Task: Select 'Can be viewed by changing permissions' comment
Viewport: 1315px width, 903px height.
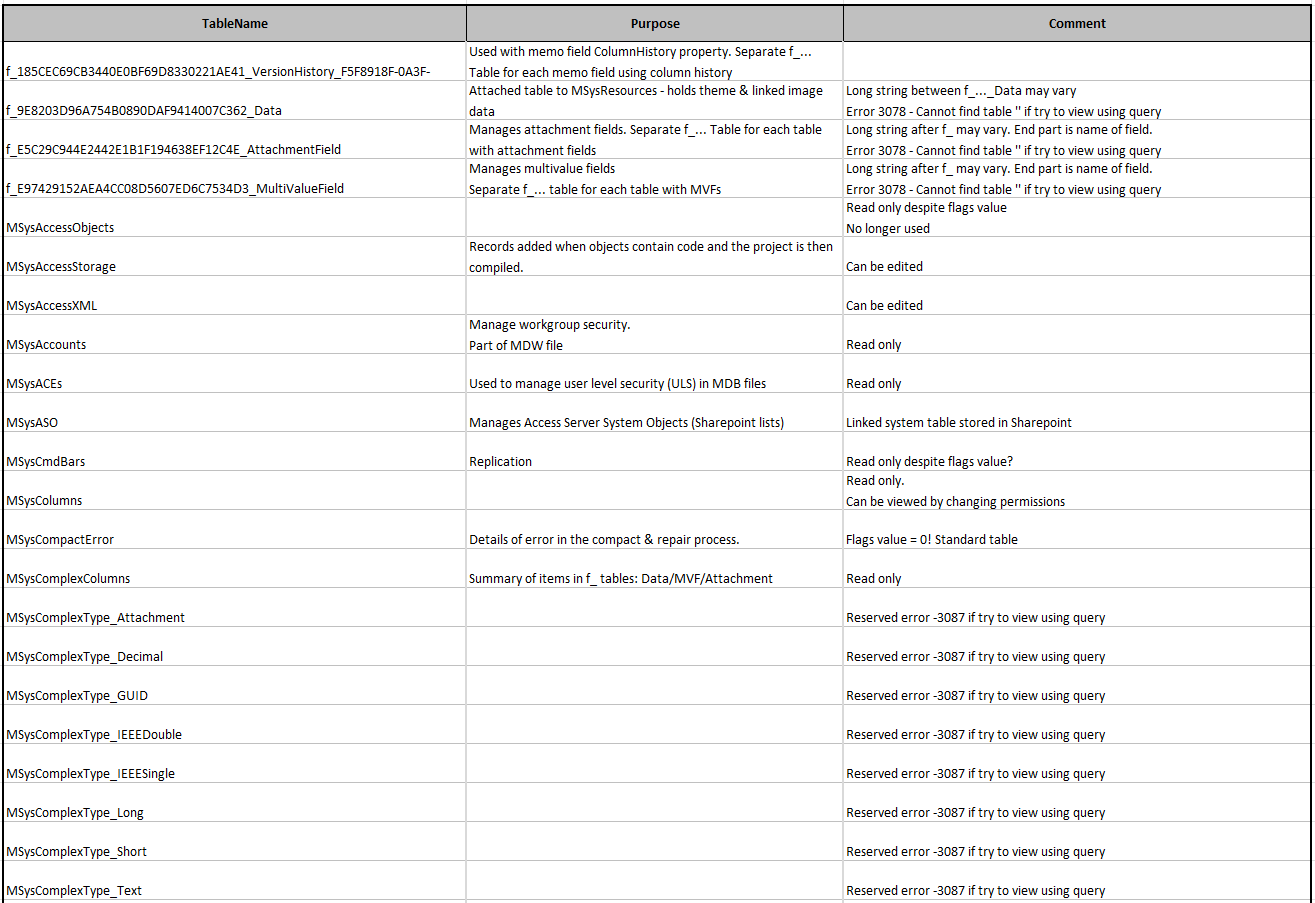Action: pyautogui.click(x=1077, y=491)
